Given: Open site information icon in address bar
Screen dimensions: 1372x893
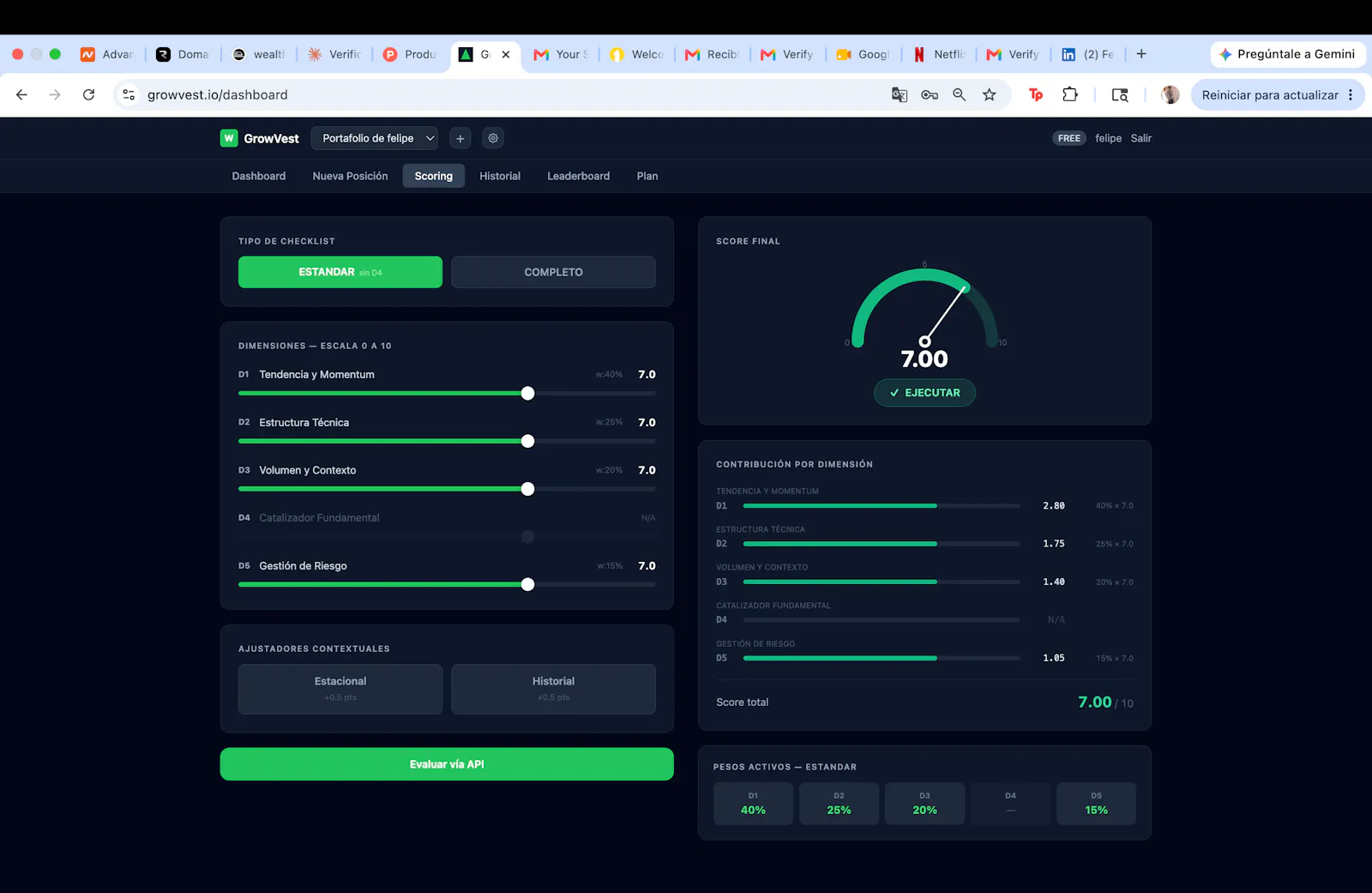Looking at the screenshot, I should [129, 95].
